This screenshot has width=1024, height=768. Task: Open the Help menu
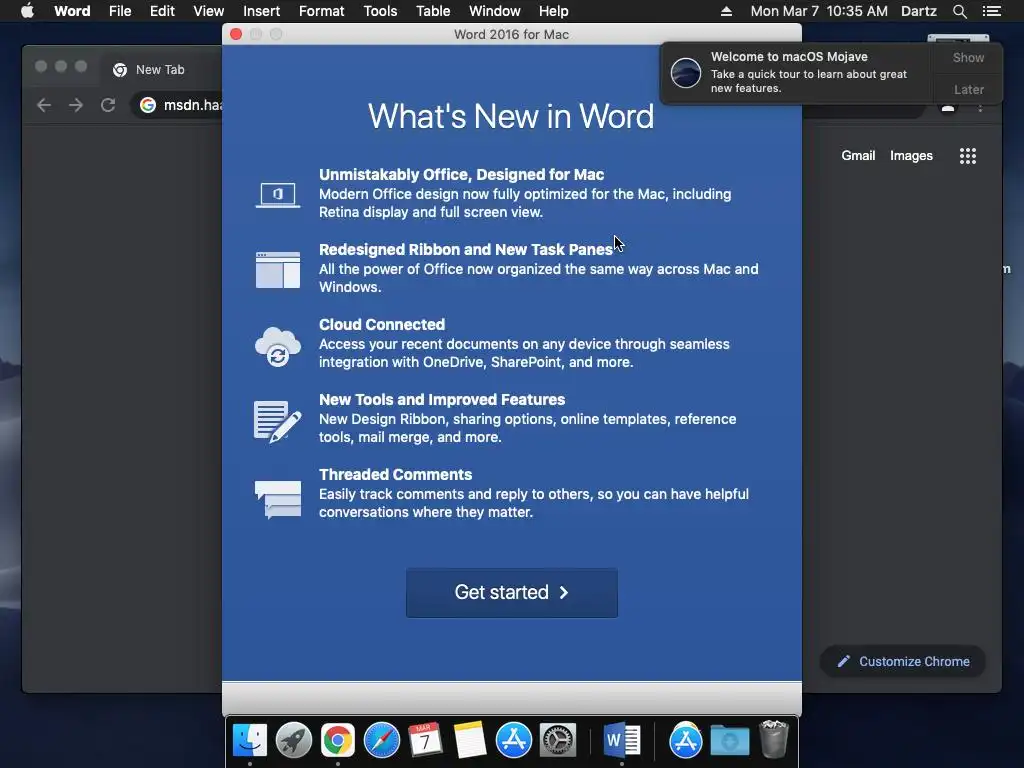(x=553, y=11)
